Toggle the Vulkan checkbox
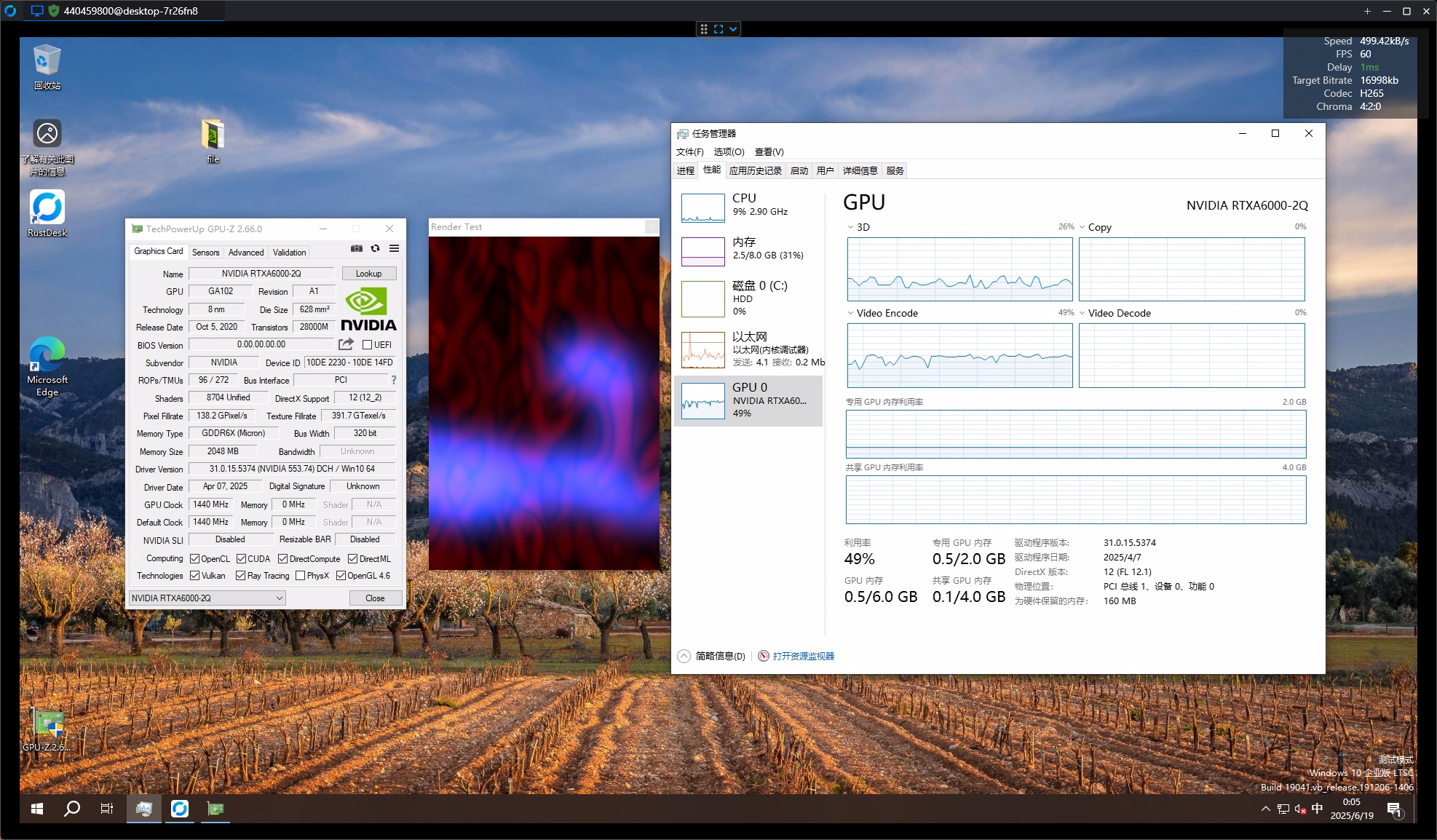This screenshot has width=1437, height=840. [x=195, y=576]
